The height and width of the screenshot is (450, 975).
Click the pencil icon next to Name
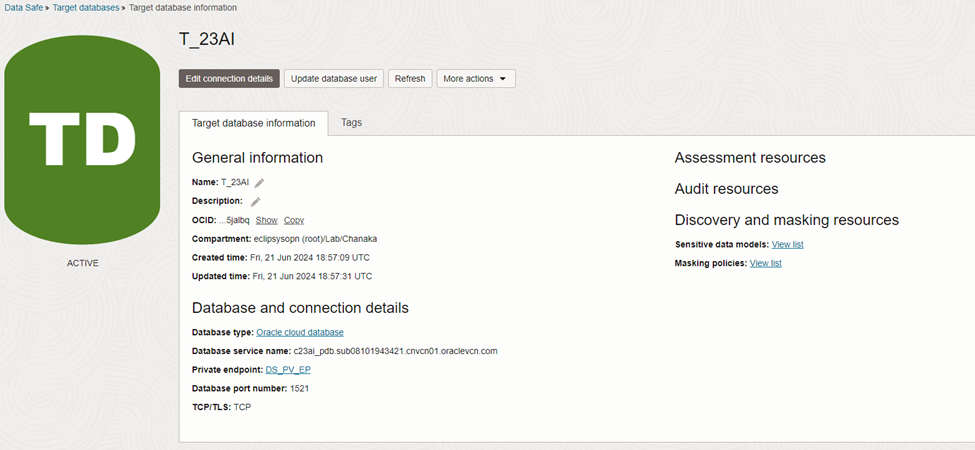click(260, 183)
